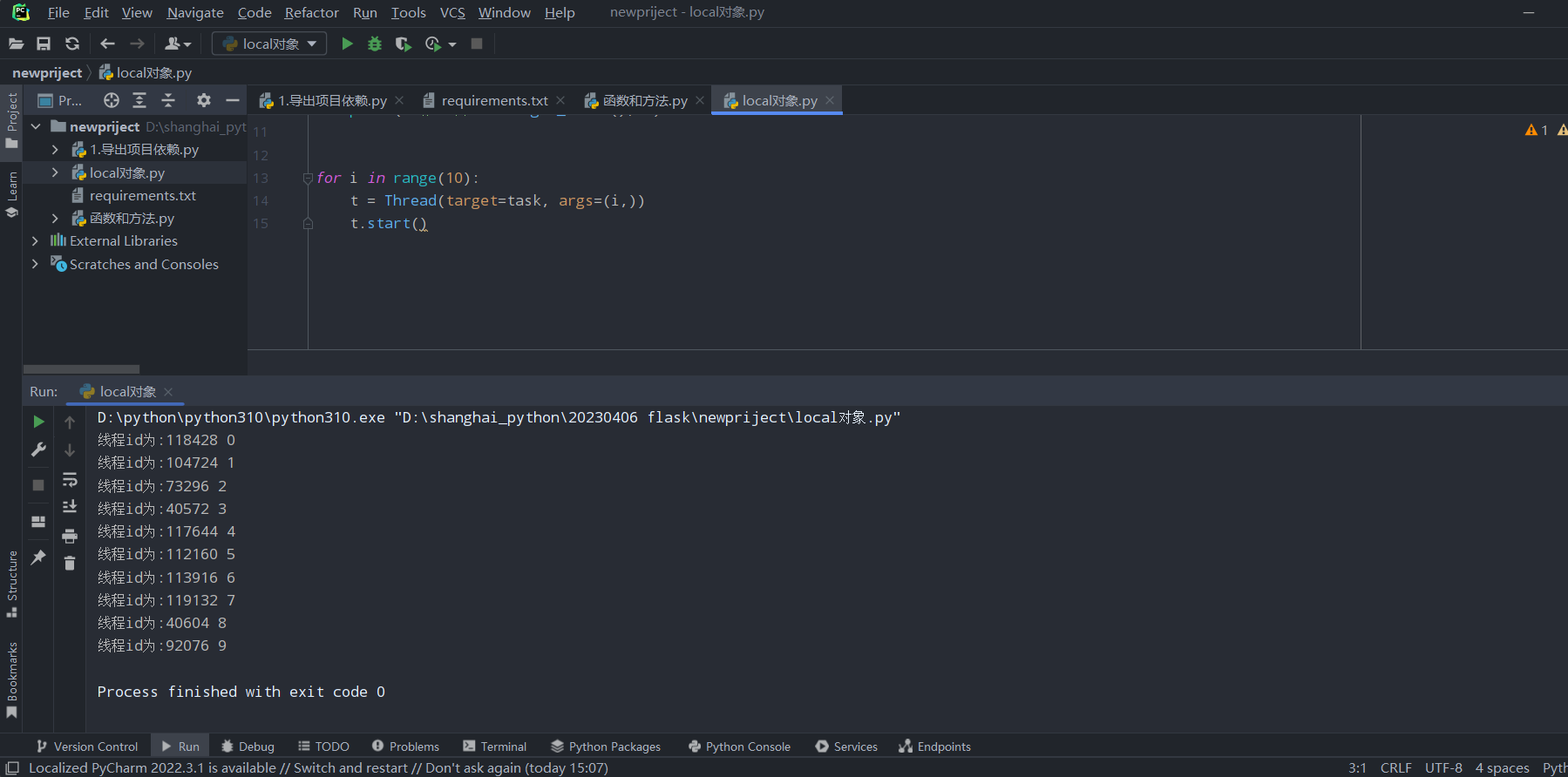The width and height of the screenshot is (1568, 777).
Task: Restore layout icon in Run panel
Action: (x=38, y=522)
